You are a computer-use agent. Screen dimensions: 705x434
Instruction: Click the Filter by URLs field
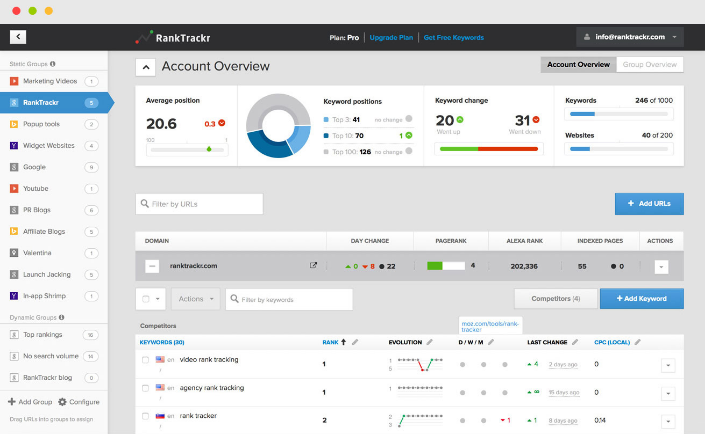click(199, 204)
